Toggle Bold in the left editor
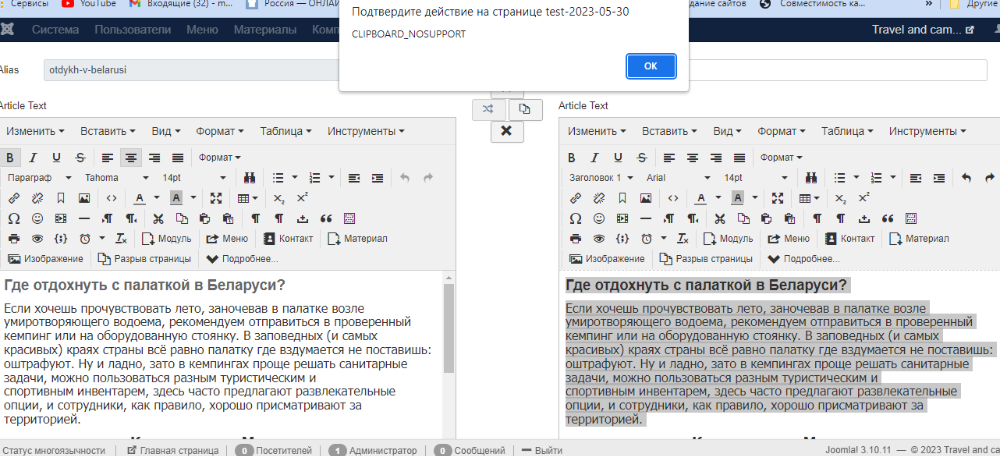 (10, 157)
